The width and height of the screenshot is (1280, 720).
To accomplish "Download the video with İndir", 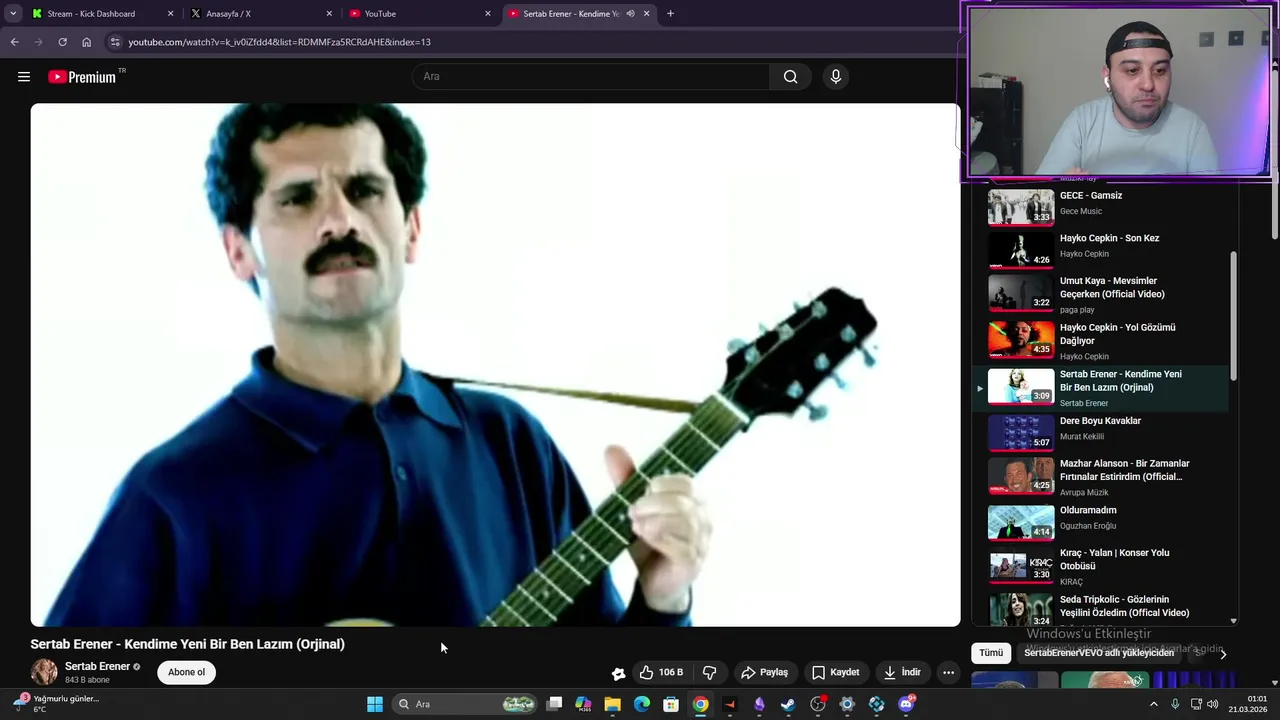I will [901, 672].
